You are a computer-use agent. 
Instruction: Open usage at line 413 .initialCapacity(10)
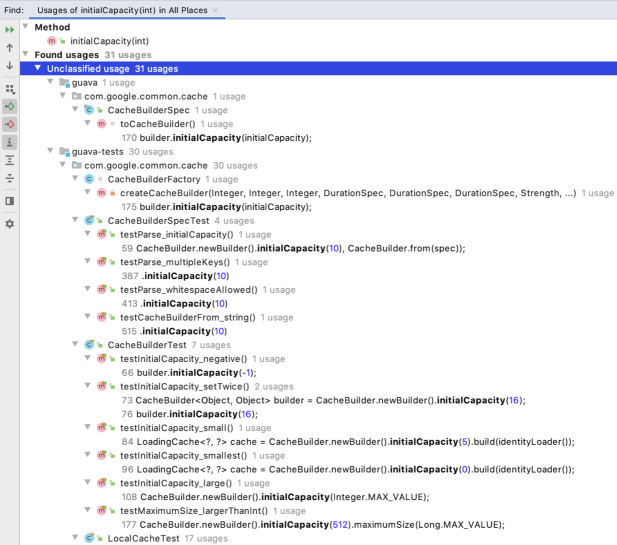(x=175, y=303)
